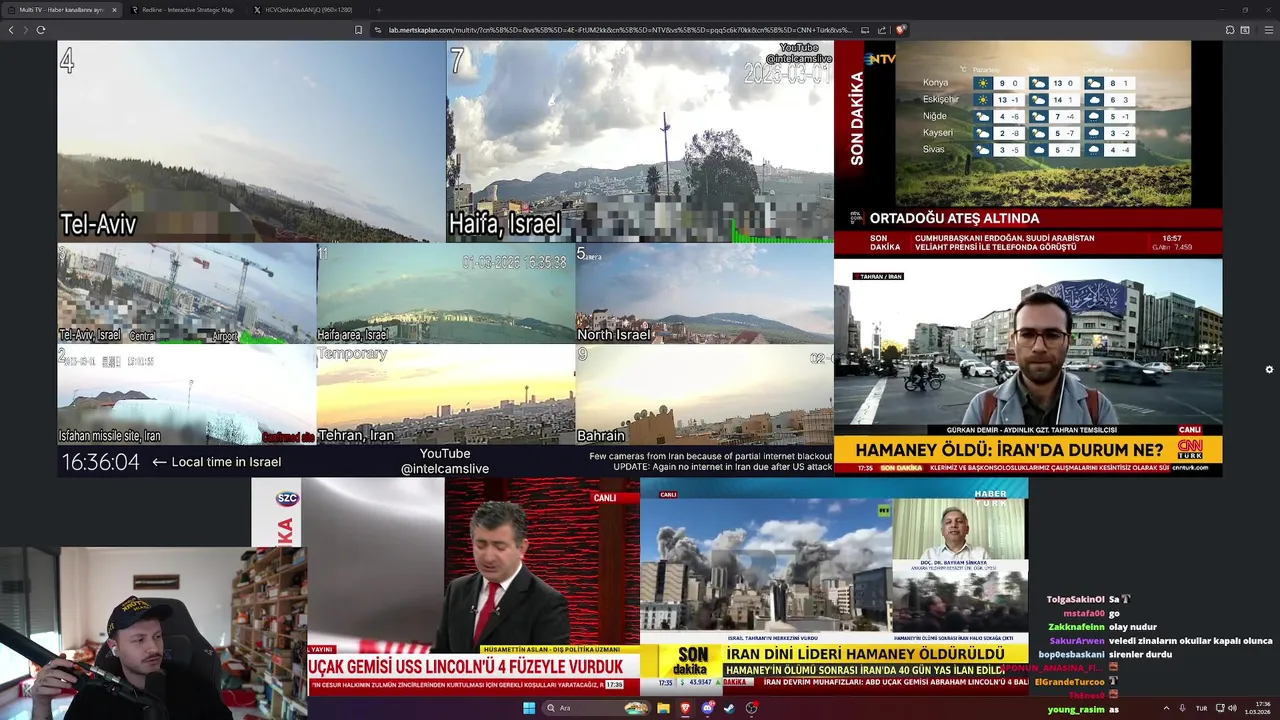Click the NTV weather broadcast panel
Viewport: 1280px width, 720px height.
coord(1028,148)
